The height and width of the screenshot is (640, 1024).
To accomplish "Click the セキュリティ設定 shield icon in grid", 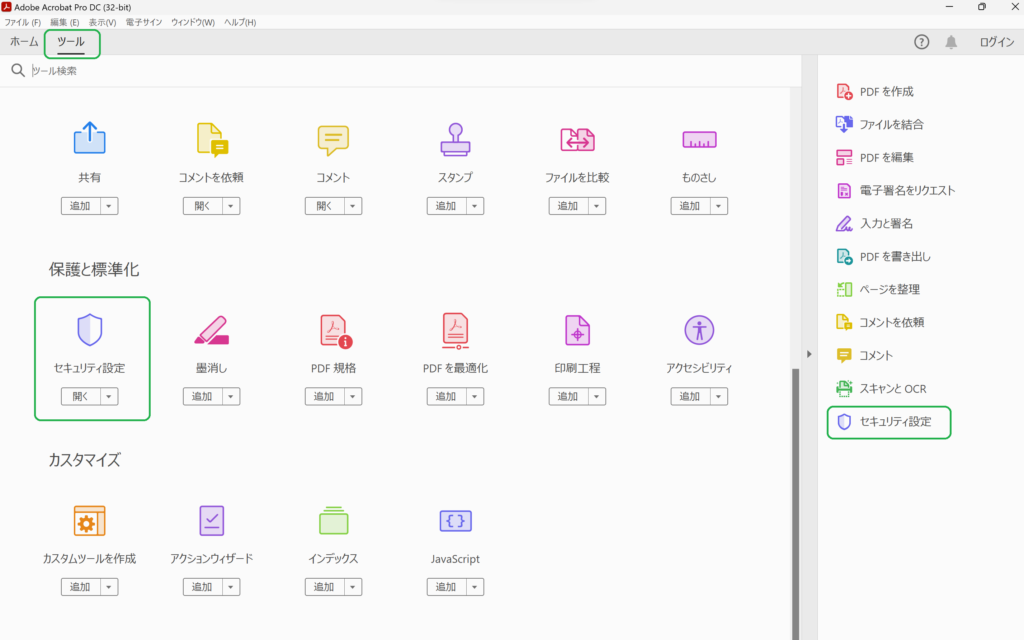I will click(89, 330).
